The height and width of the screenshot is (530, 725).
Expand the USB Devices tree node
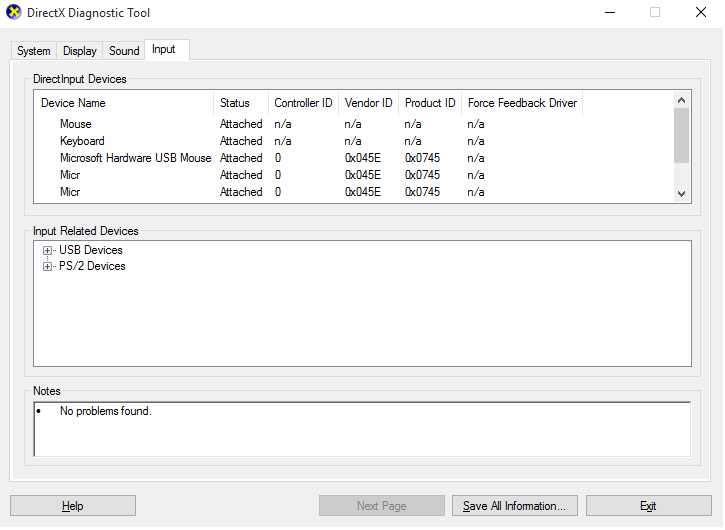click(47, 250)
